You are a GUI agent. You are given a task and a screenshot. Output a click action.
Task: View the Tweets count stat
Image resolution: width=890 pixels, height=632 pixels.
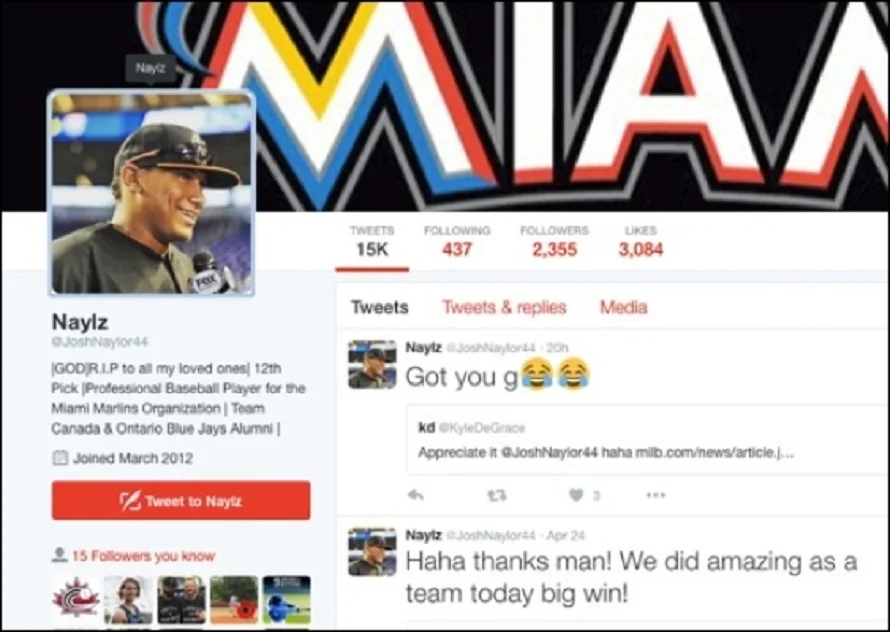click(372, 241)
